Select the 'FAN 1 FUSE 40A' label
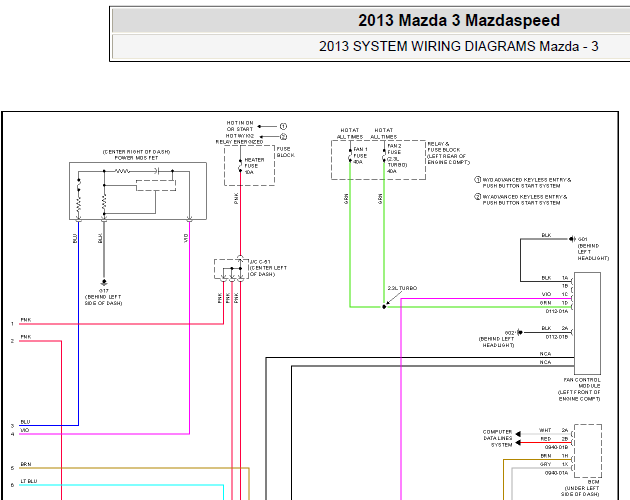The image size is (630, 500). (x=360, y=156)
